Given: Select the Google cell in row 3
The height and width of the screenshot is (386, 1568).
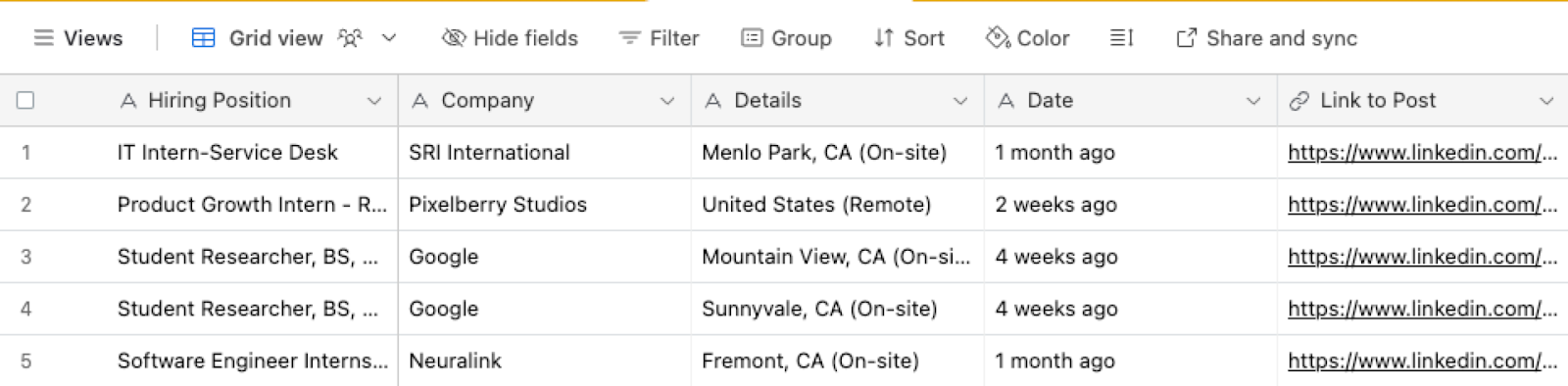Looking at the screenshot, I should (x=545, y=257).
